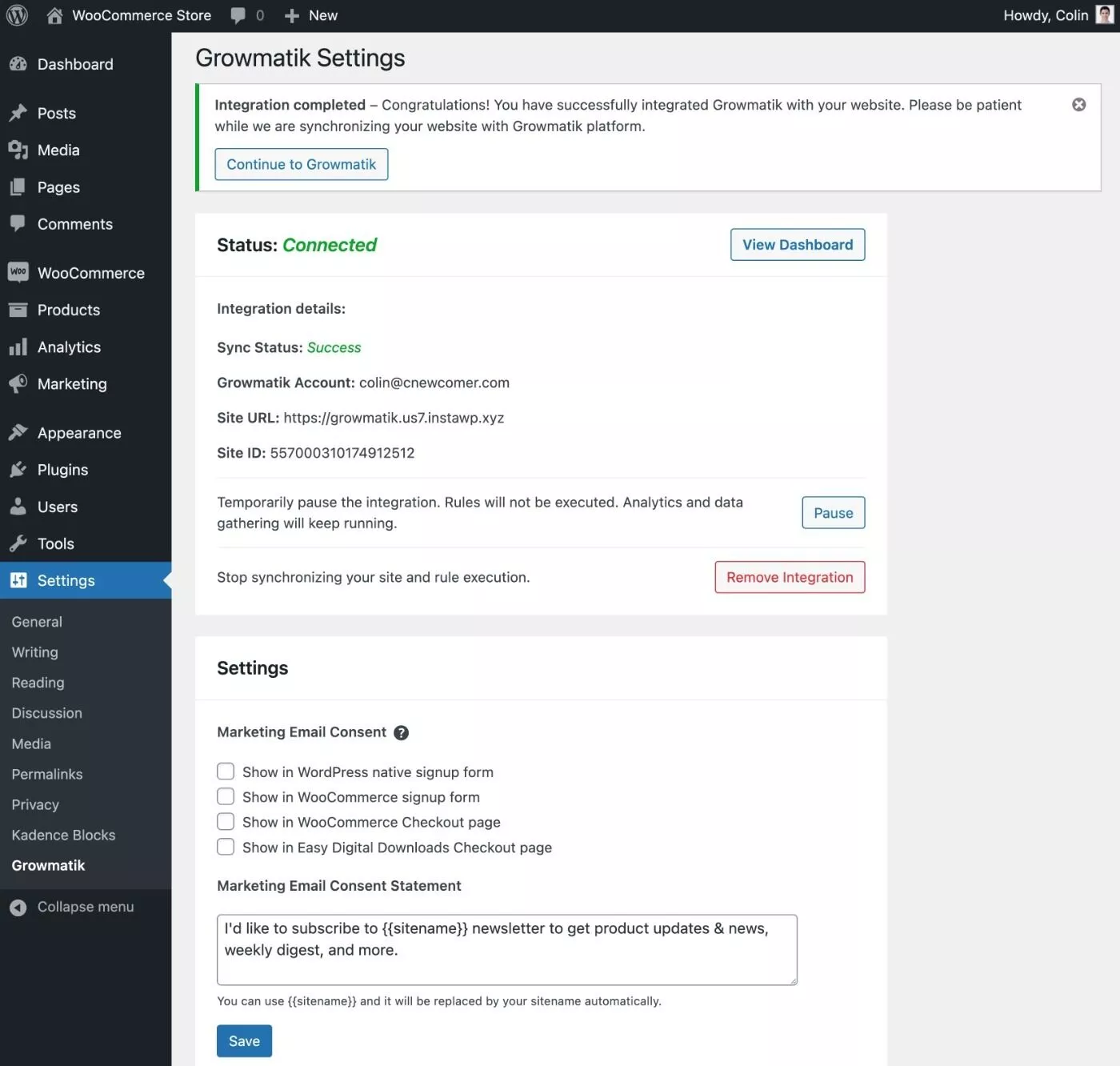Image resolution: width=1120 pixels, height=1066 pixels.
Task: Click the WordPress logo icon
Action: coord(17,15)
